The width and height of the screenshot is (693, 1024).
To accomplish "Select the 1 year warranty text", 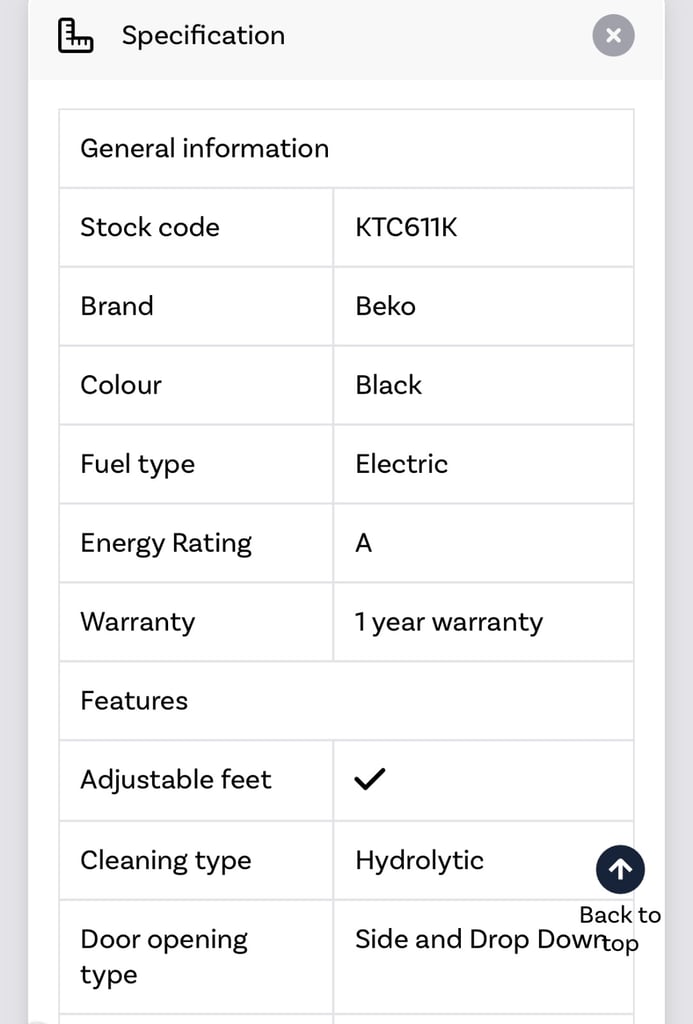I will pyautogui.click(x=449, y=622).
